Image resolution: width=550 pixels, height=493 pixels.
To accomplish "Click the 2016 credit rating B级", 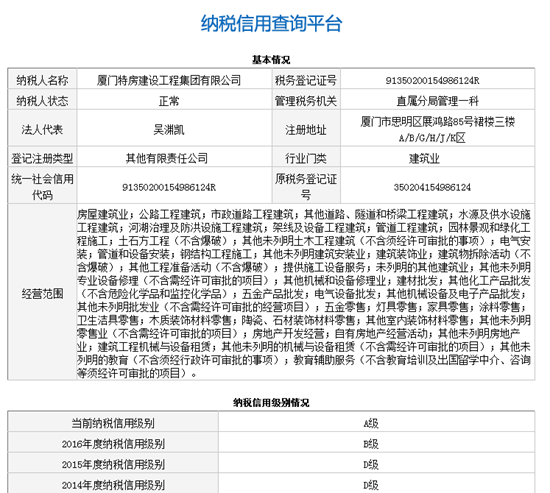I will (x=371, y=444).
